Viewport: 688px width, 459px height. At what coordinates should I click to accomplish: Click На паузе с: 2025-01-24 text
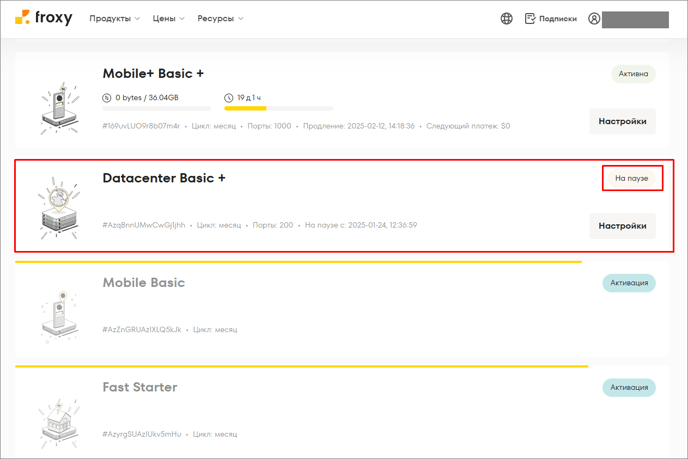click(361, 225)
